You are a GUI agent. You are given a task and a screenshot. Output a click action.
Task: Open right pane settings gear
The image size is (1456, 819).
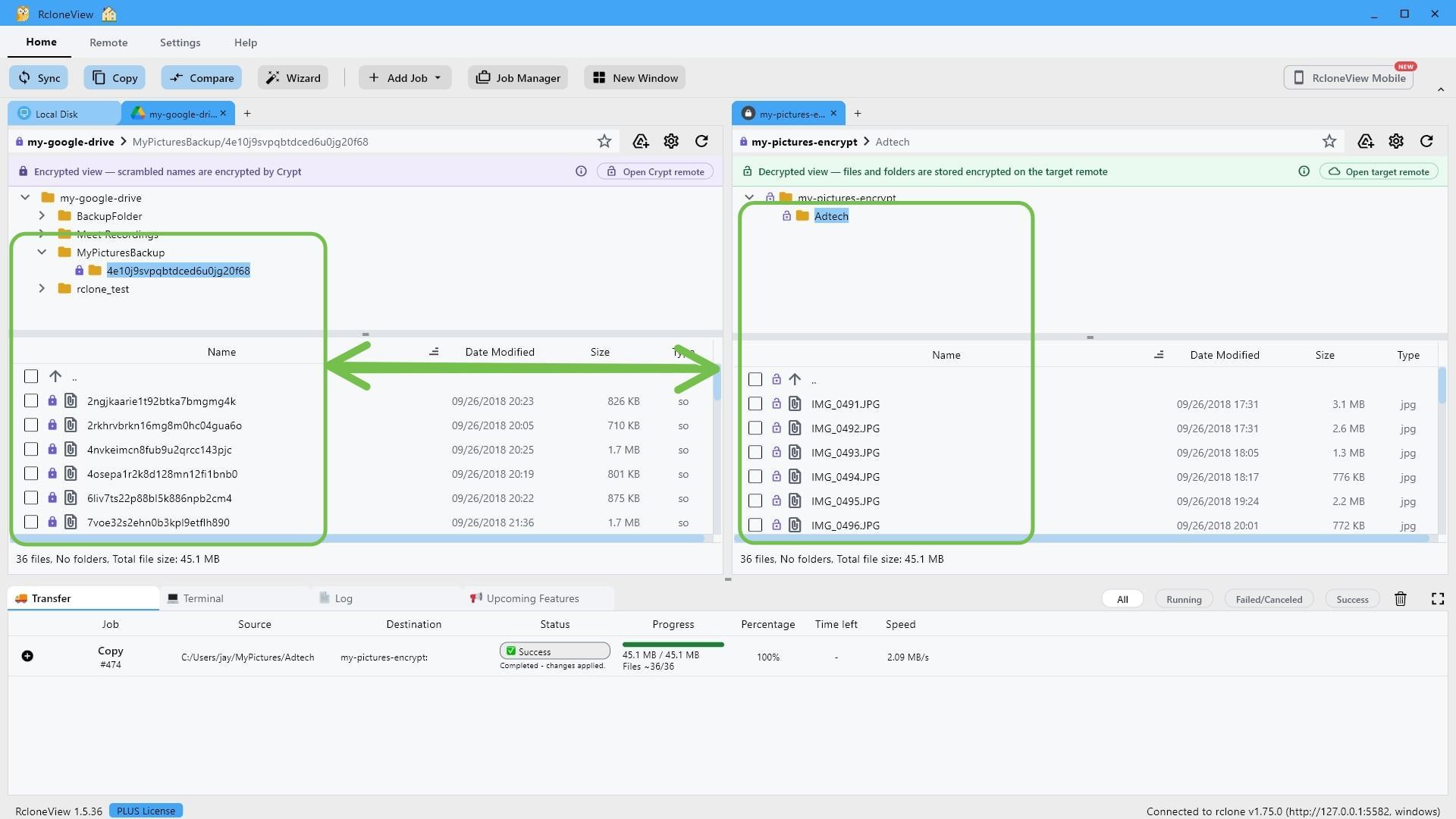pos(1396,141)
